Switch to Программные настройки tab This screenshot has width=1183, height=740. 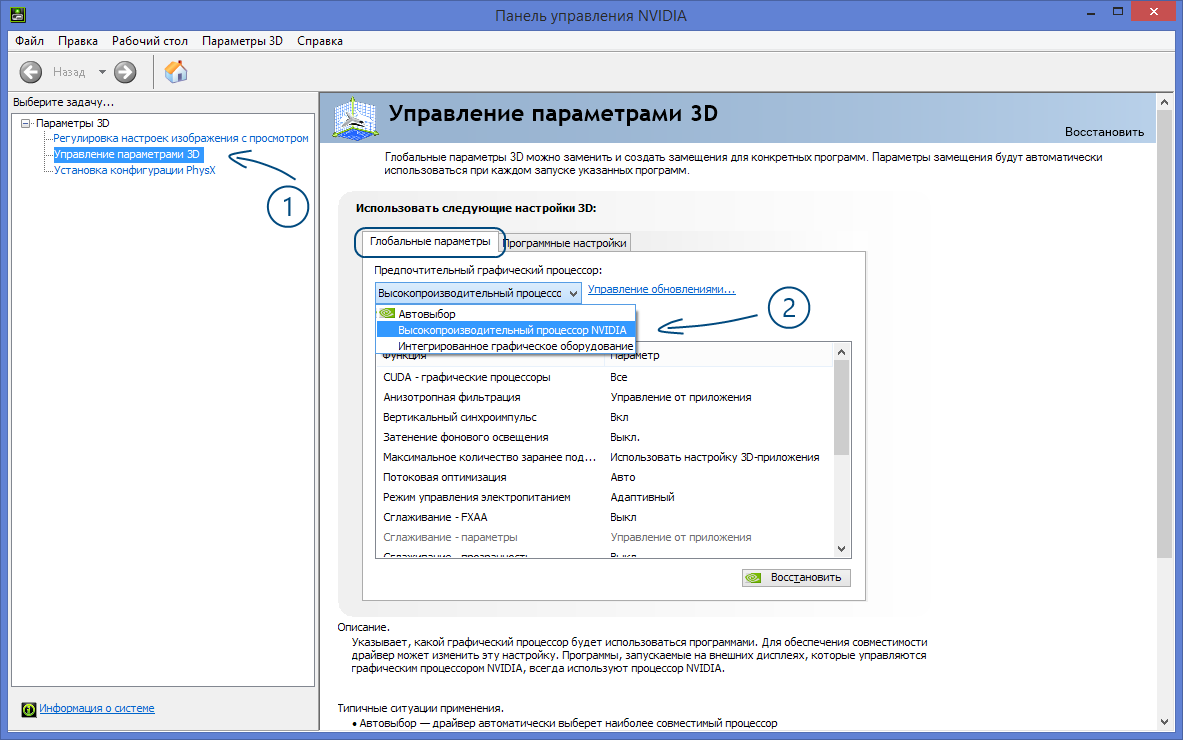click(x=564, y=243)
